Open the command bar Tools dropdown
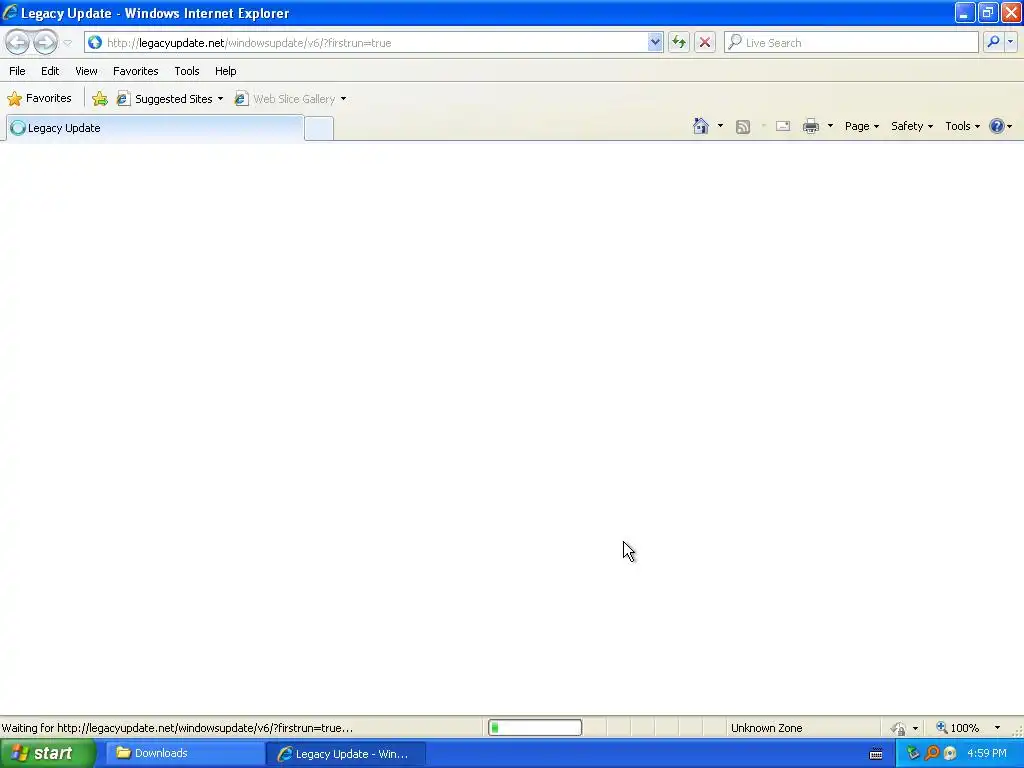The image size is (1024, 768). coord(963,126)
